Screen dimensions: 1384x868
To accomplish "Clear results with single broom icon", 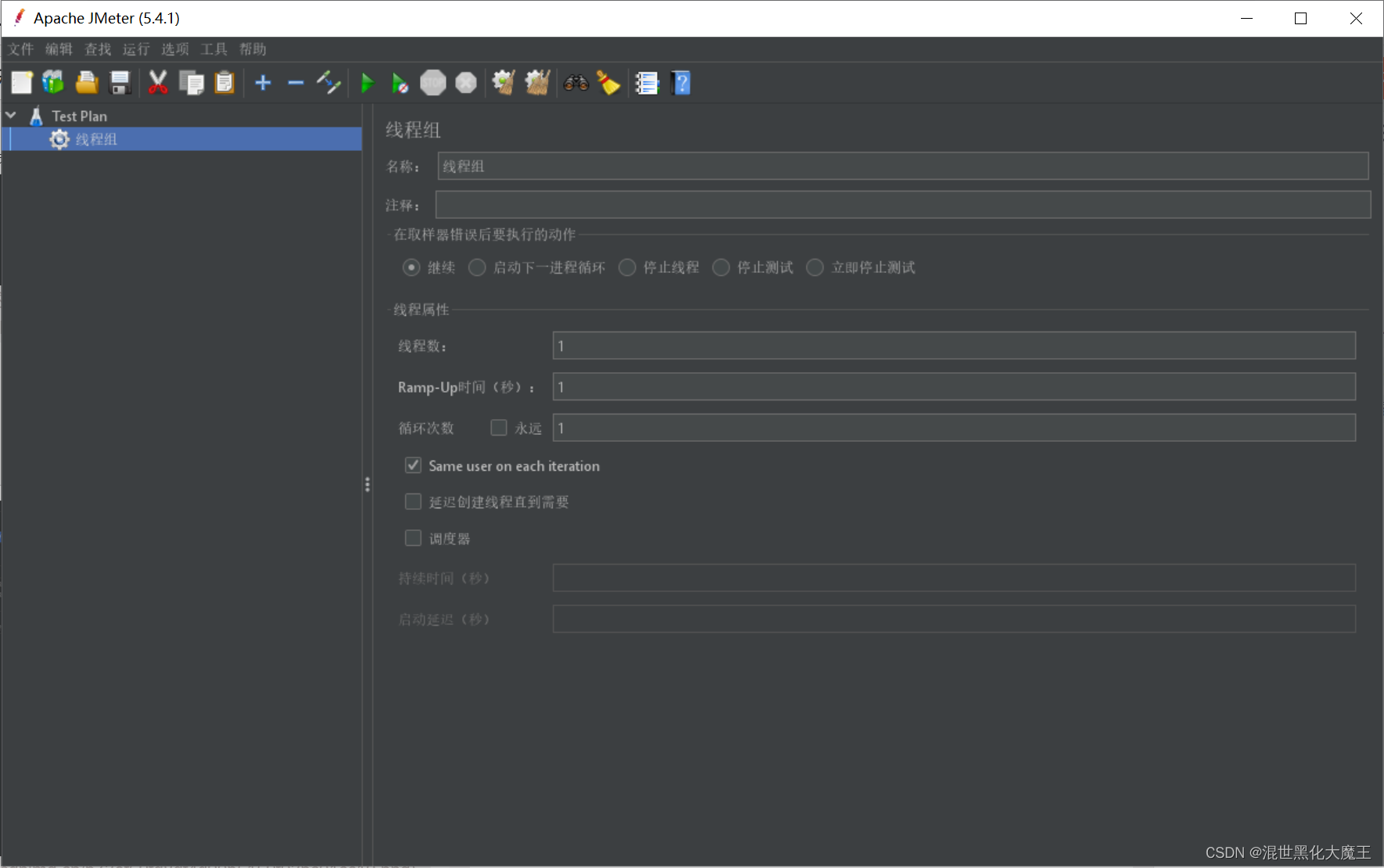I will (x=504, y=83).
